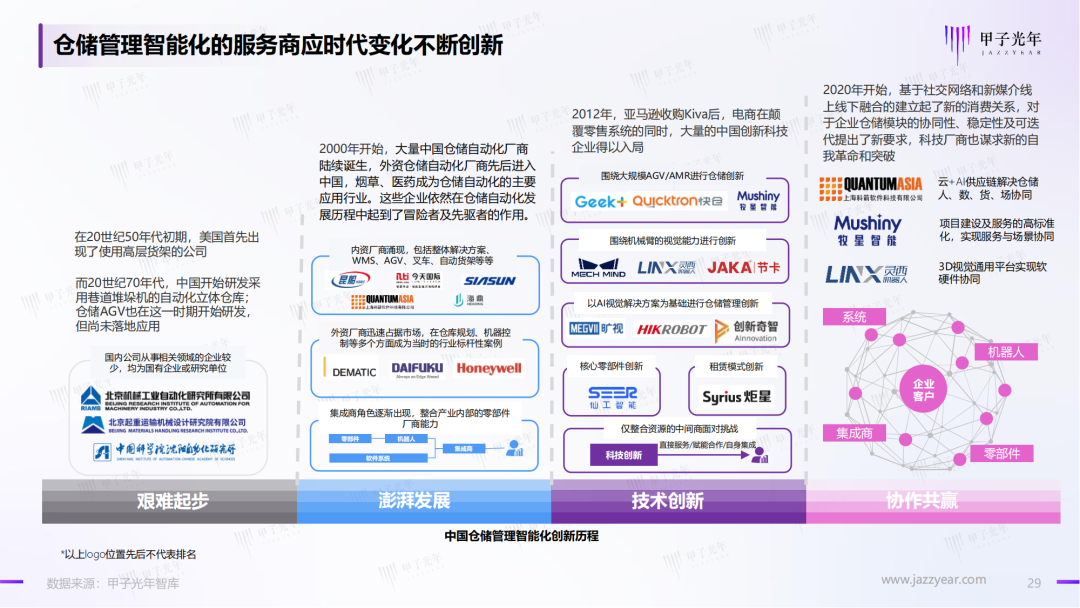This screenshot has height=608, width=1080.
Task: Click the Mushiny logo in the AGV/AMR box
Action: point(758,200)
